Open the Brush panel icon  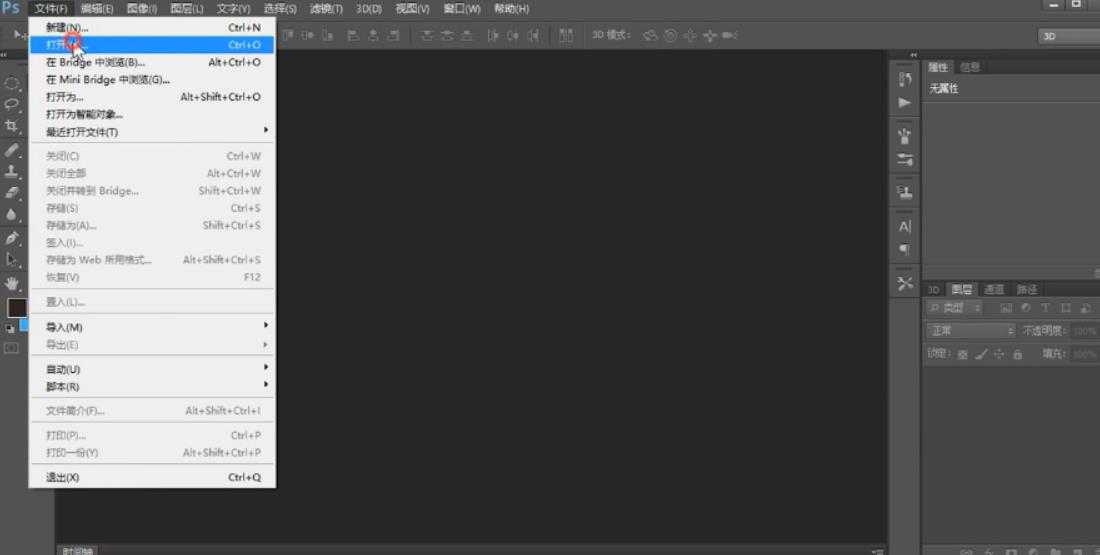905,160
